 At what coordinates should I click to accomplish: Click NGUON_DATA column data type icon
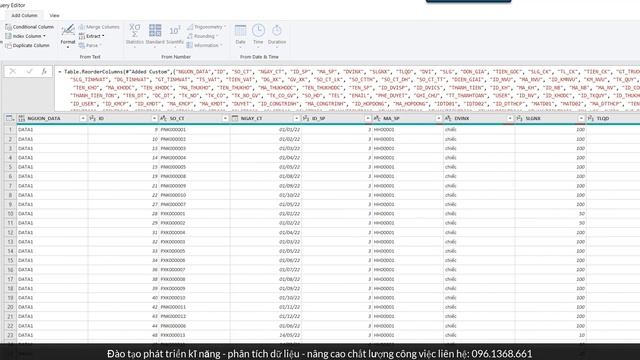coord(22,118)
